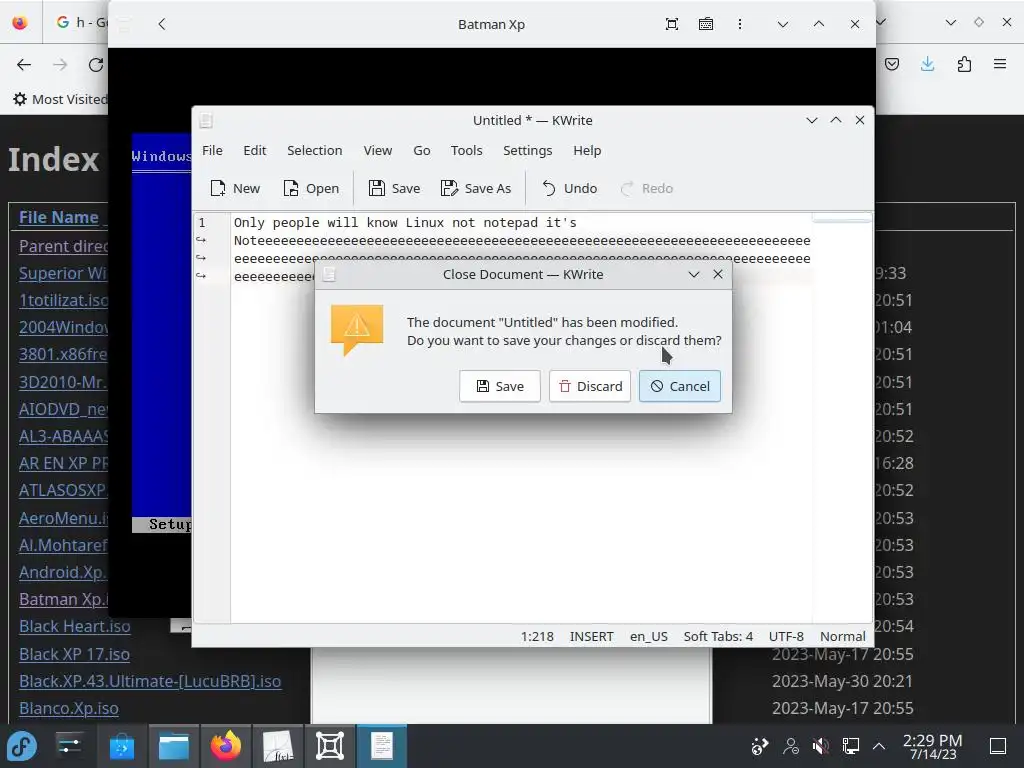Click the keyboard icon in Batman Xp window

click(705, 24)
